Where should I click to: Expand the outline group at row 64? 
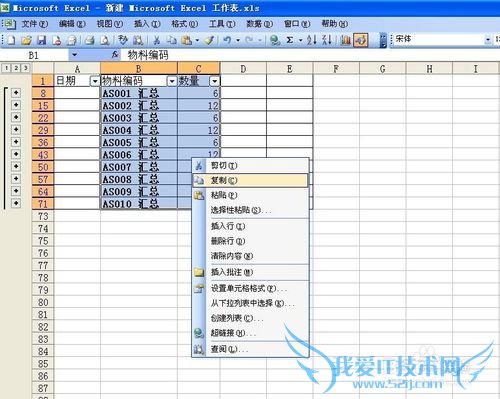16,191
